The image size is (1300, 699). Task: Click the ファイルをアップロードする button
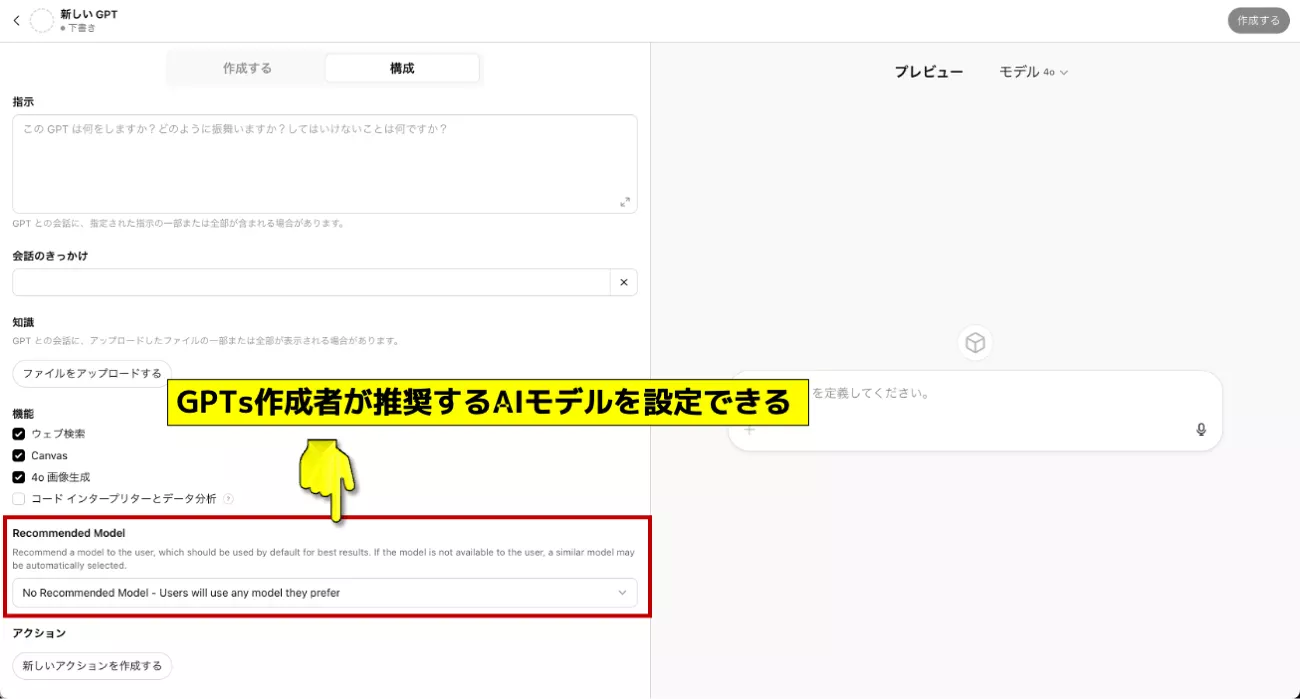(92, 374)
